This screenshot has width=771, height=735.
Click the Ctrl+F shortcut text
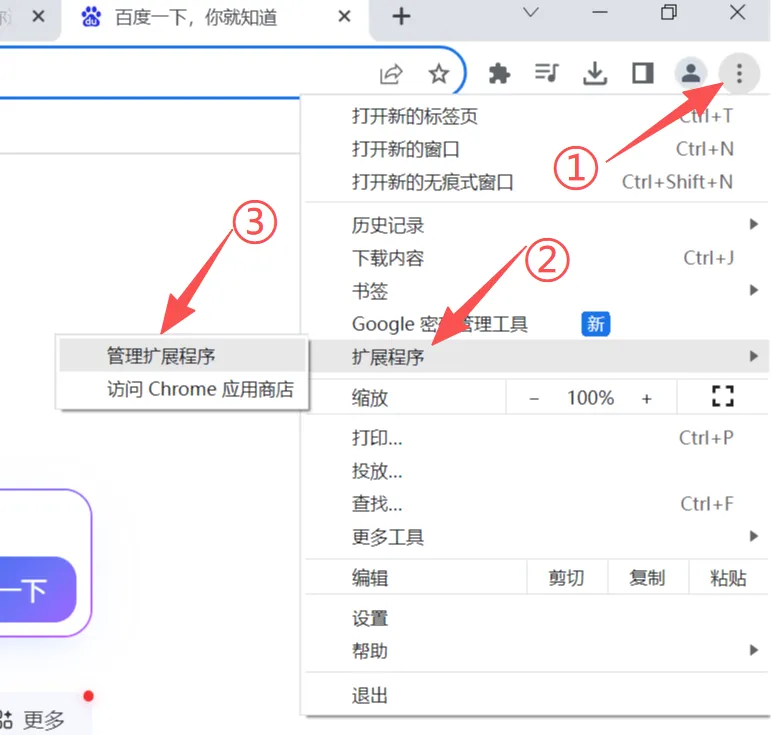pos(707,504)
